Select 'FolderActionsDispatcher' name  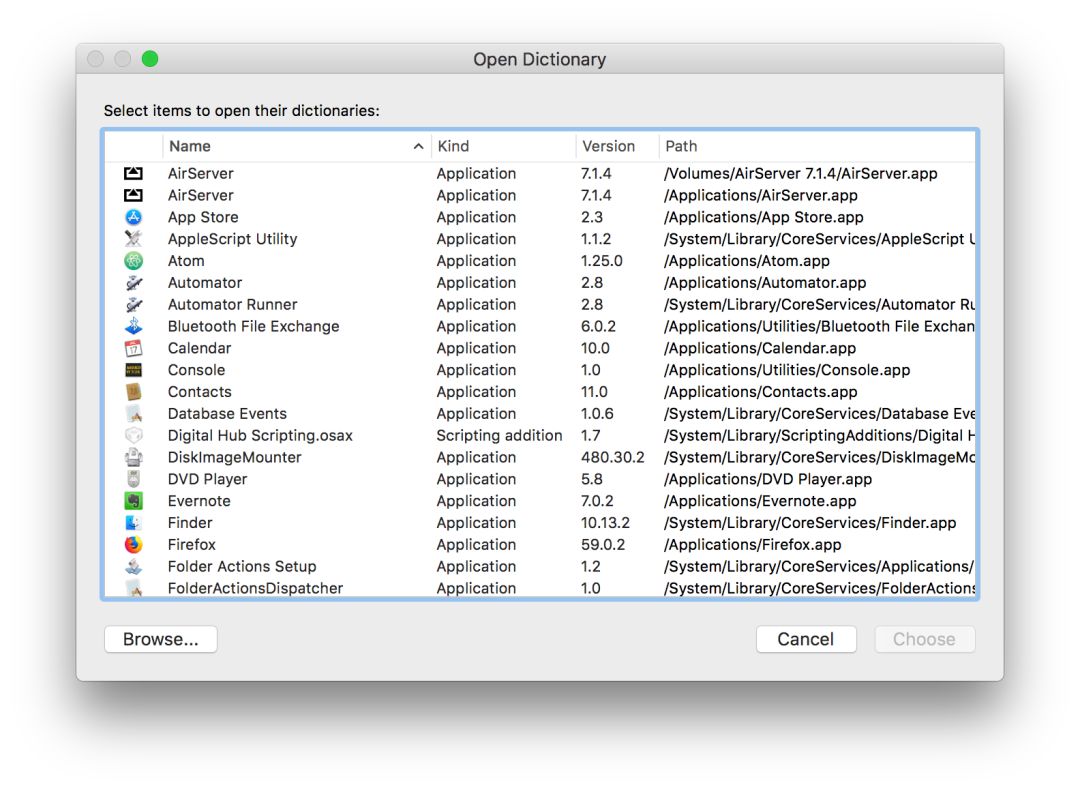256,588
